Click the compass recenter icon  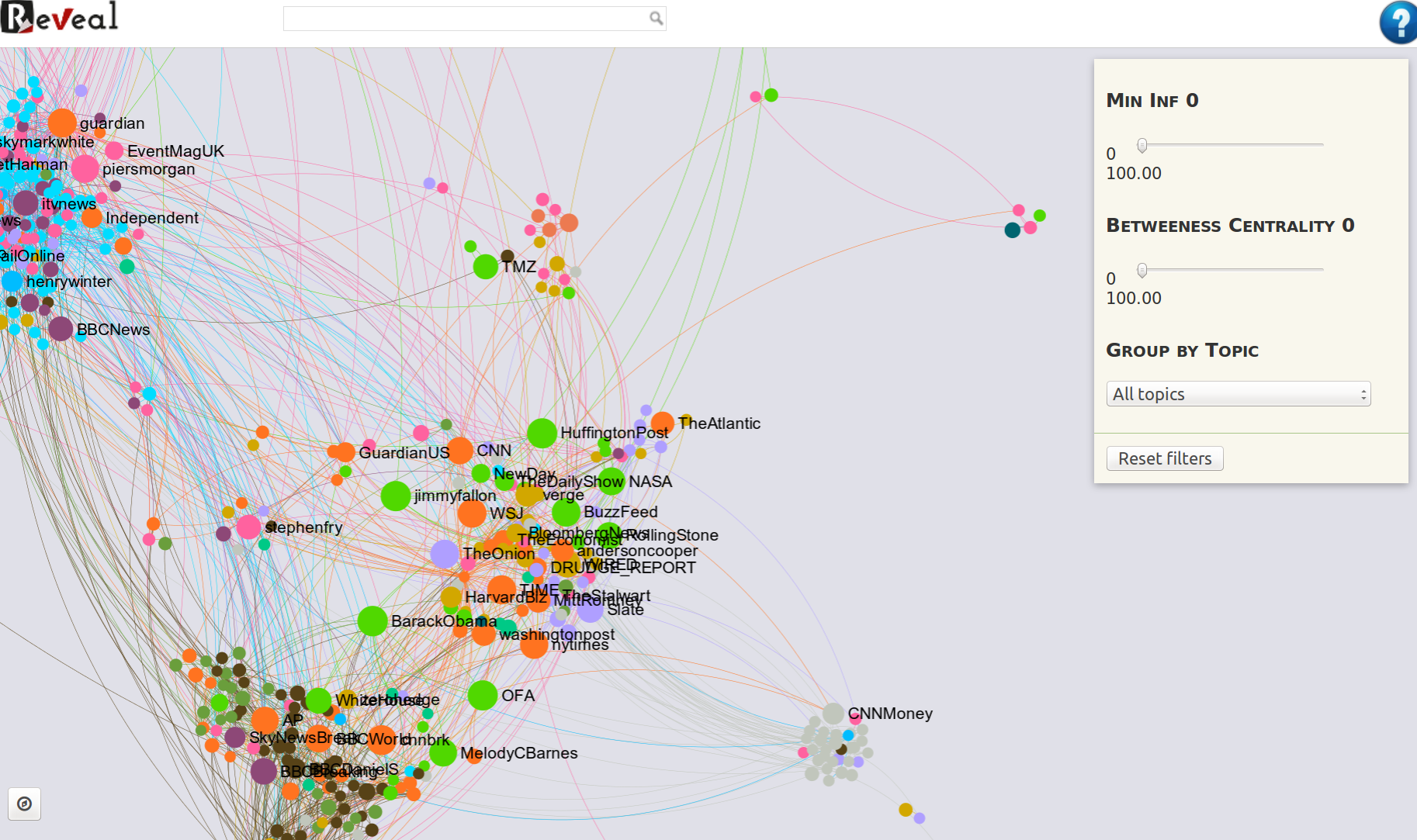24,804
